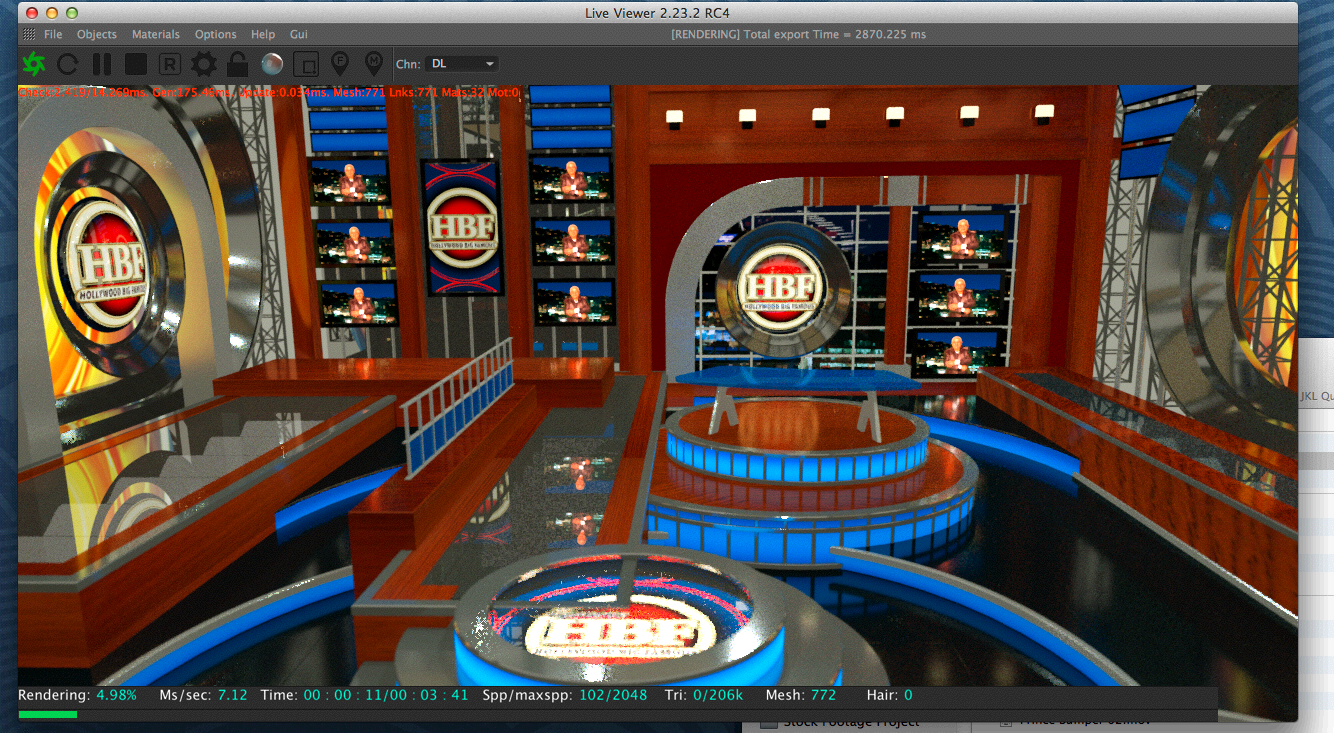Activate the render region square icon

coord(306,64)
